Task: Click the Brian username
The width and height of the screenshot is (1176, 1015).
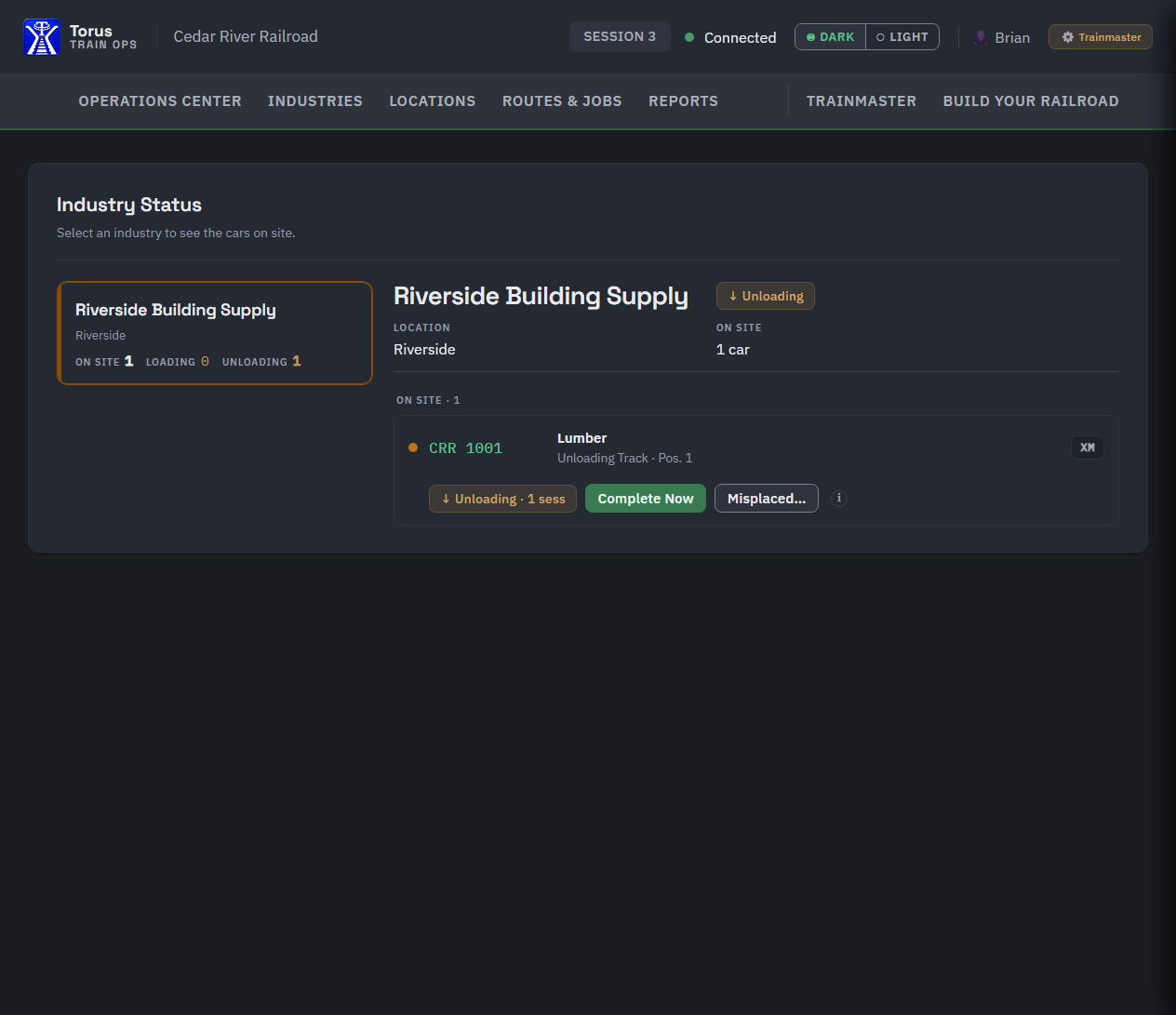Action: click(1012, 38)
